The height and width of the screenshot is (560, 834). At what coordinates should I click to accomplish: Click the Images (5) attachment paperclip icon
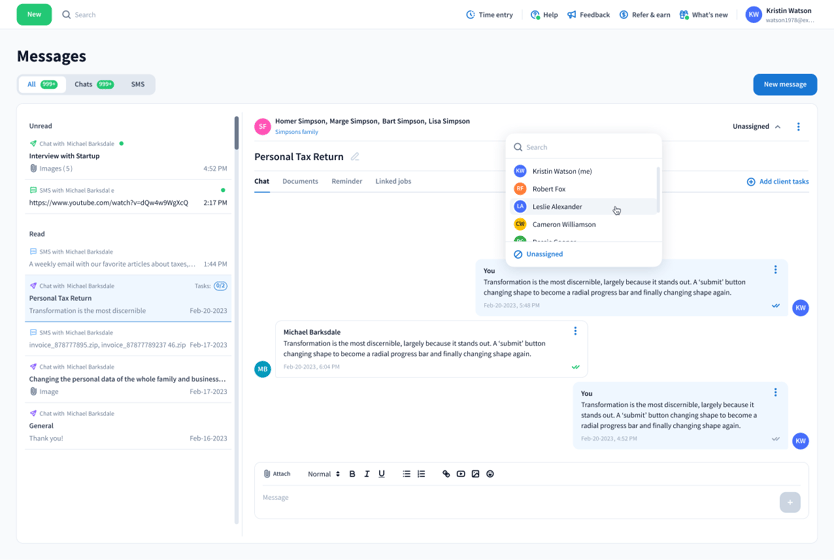(34, 169)
